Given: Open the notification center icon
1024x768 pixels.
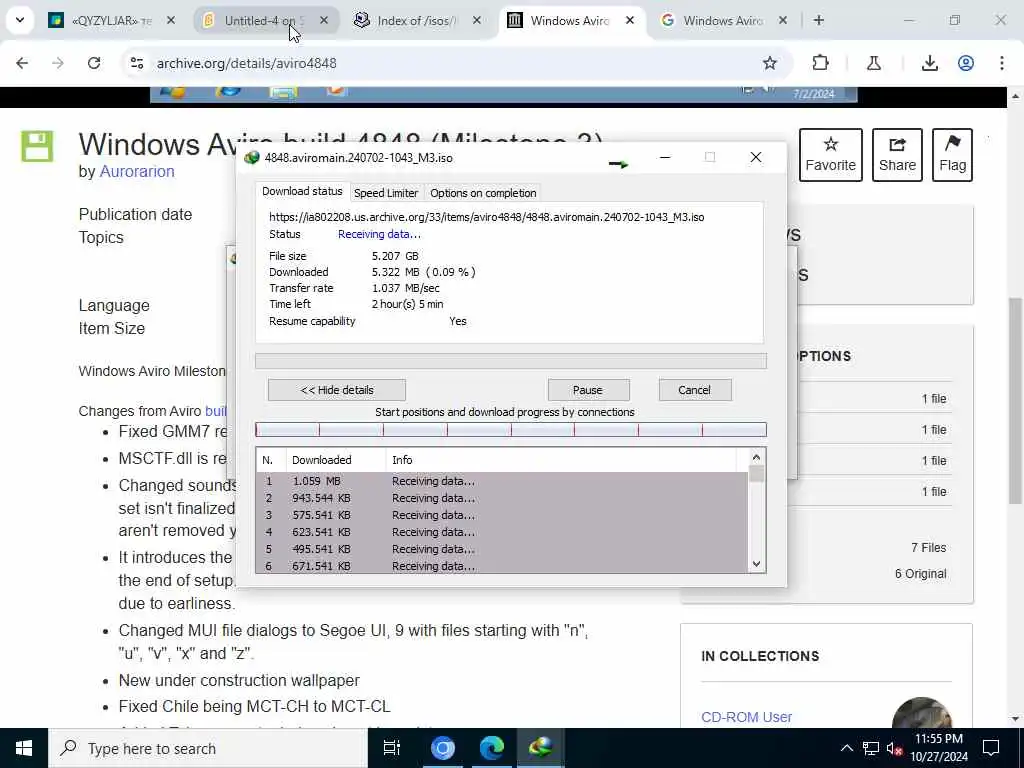Looking at the screenshot, I should (991, 748).
